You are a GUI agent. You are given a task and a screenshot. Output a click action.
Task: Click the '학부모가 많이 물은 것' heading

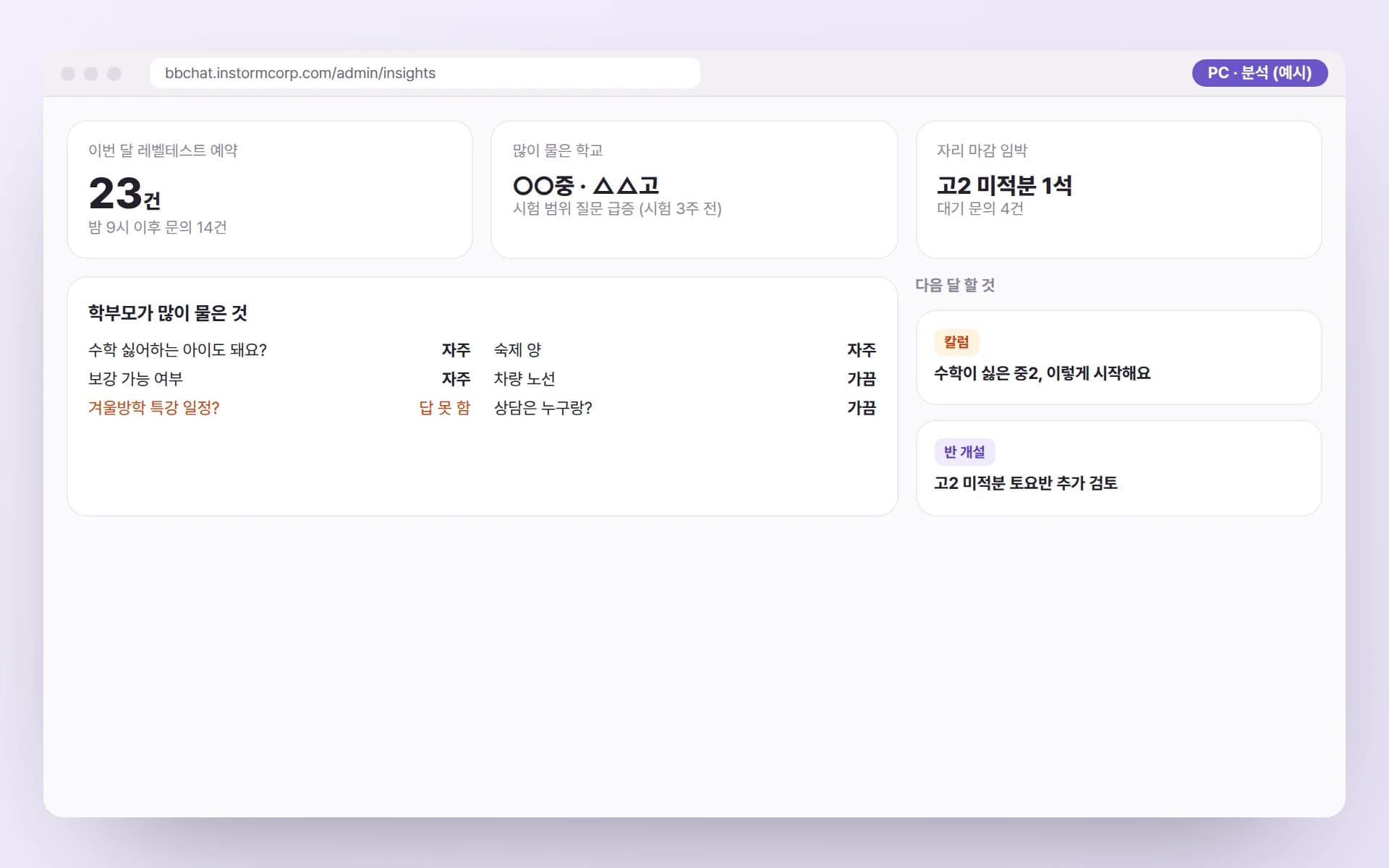coord(168,312)
